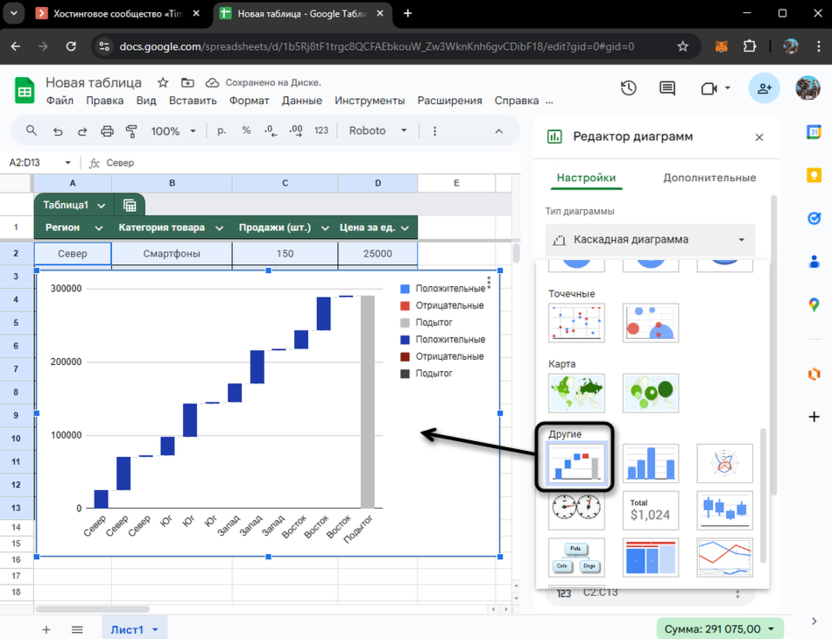Open Таблица1 table options dropdown
This screenshot has height=639, width=832.
101,205
